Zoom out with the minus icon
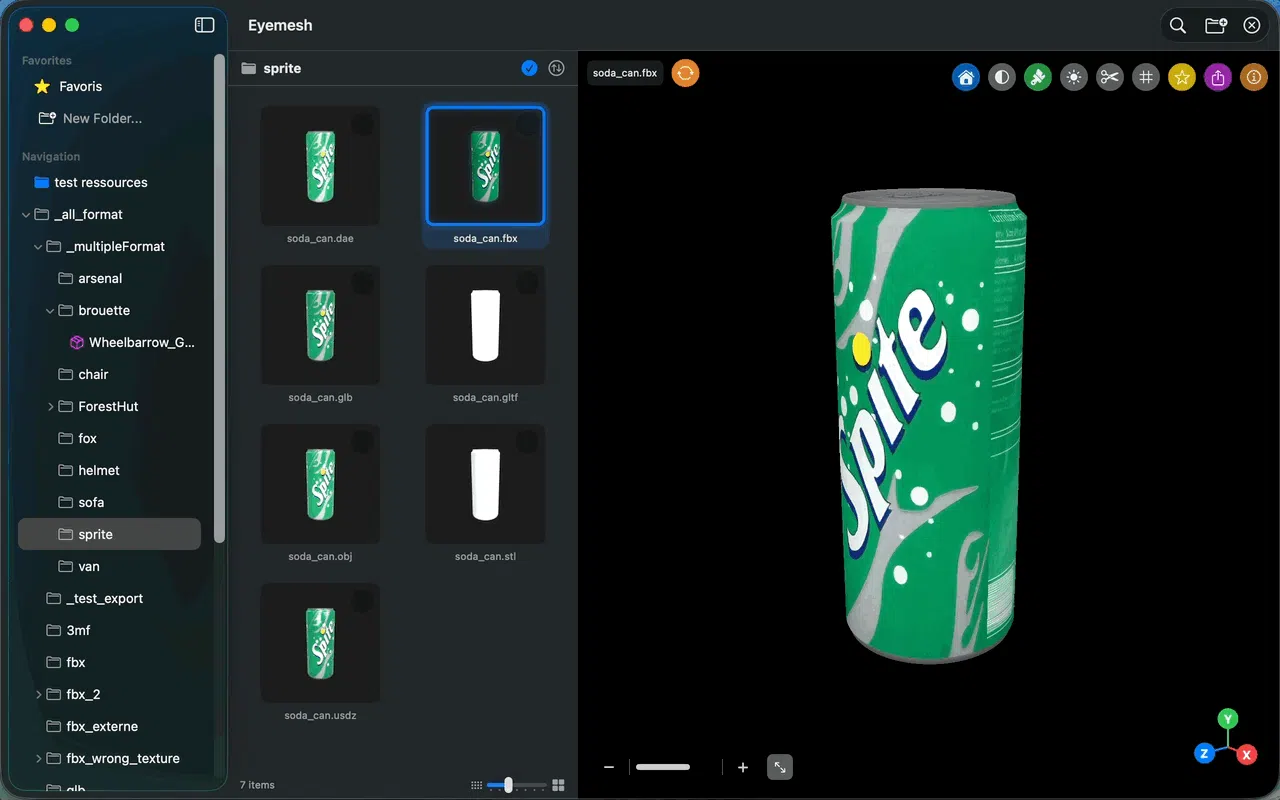This screenshot has width=1280, height=800. 609,767
